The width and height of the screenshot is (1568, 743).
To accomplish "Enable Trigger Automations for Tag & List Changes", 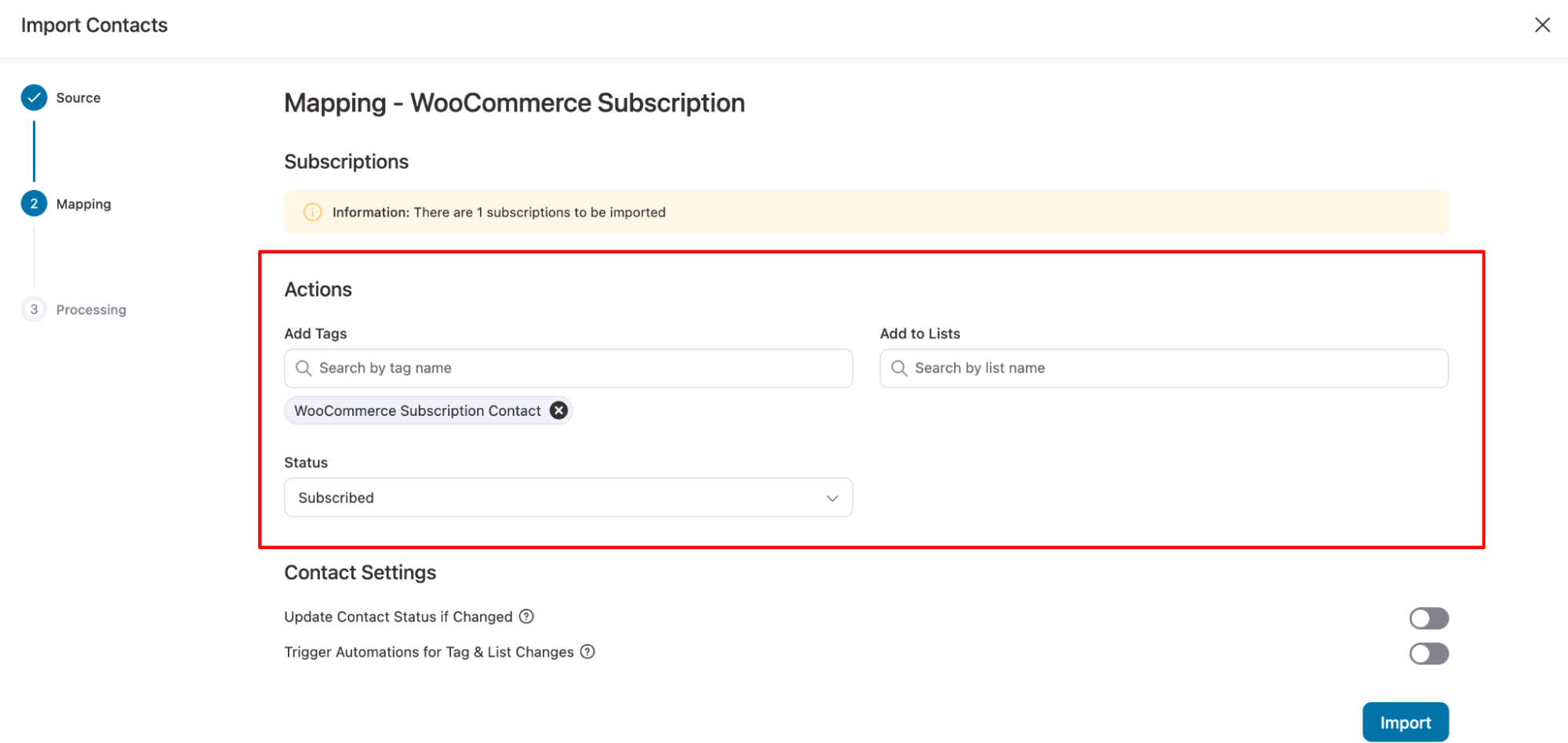I will [1428, 653].
